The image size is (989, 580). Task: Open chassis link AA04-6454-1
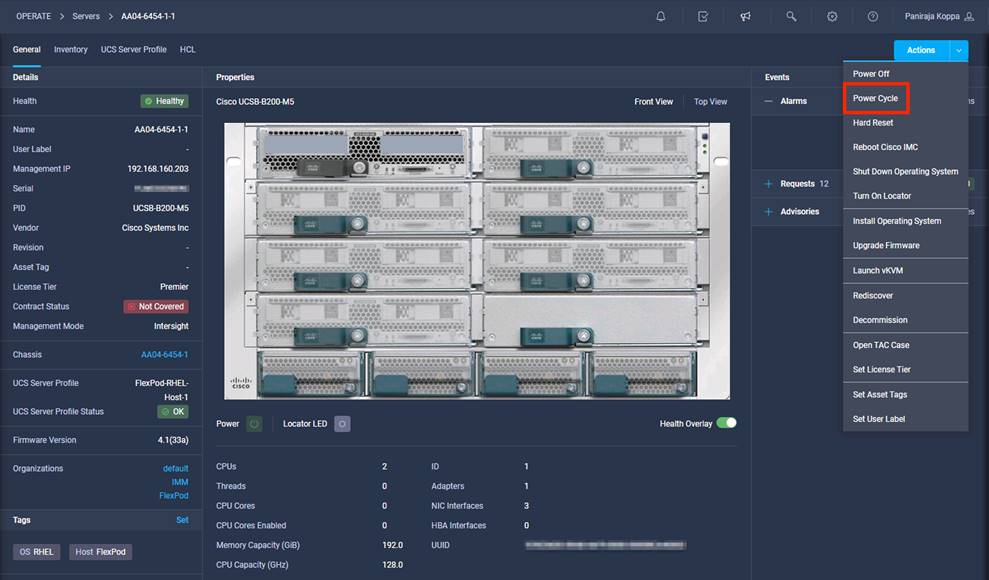click(164, 355)
